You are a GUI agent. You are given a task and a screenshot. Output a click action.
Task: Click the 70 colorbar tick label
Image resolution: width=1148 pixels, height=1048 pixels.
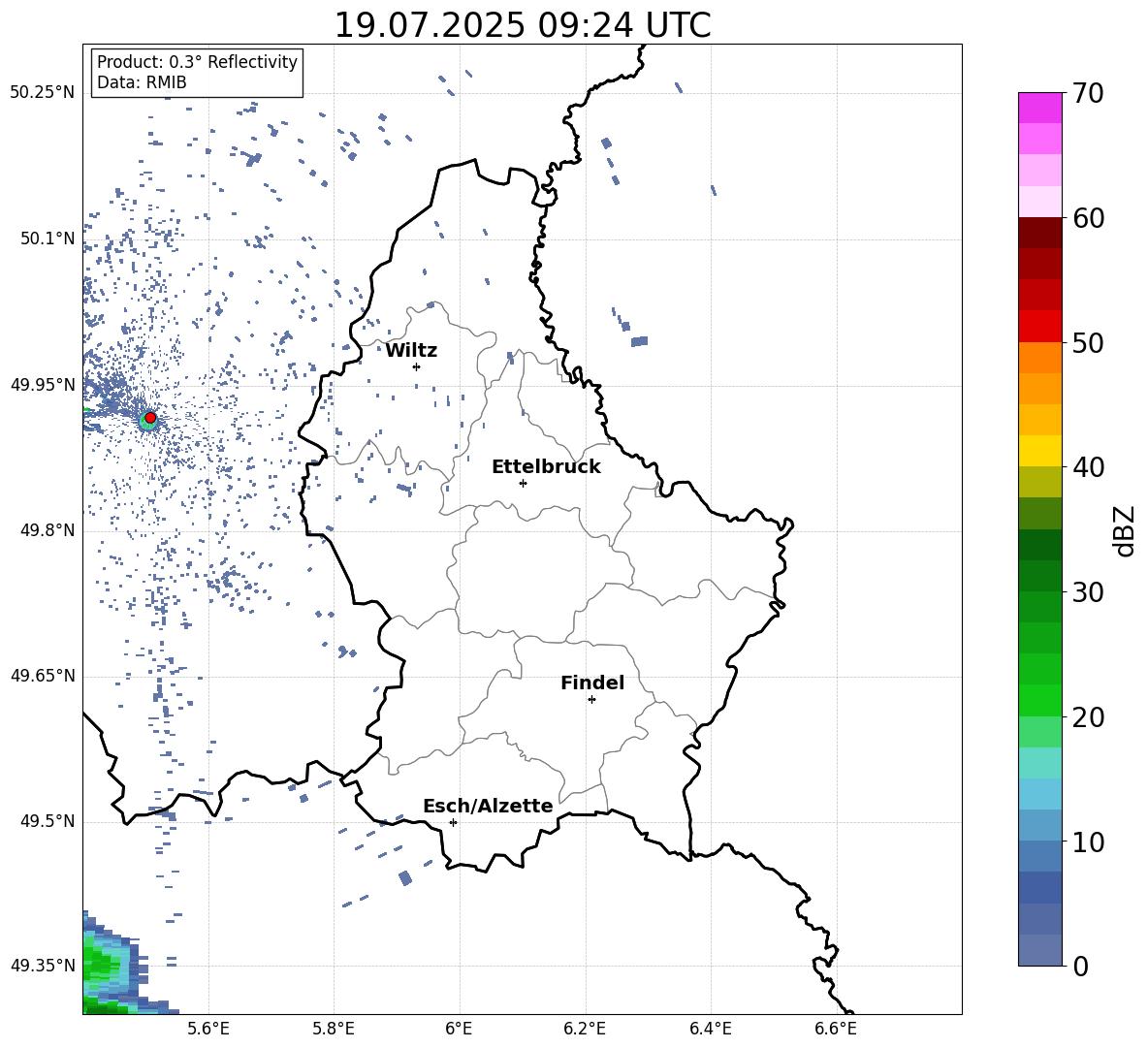tap(1088, 93)
